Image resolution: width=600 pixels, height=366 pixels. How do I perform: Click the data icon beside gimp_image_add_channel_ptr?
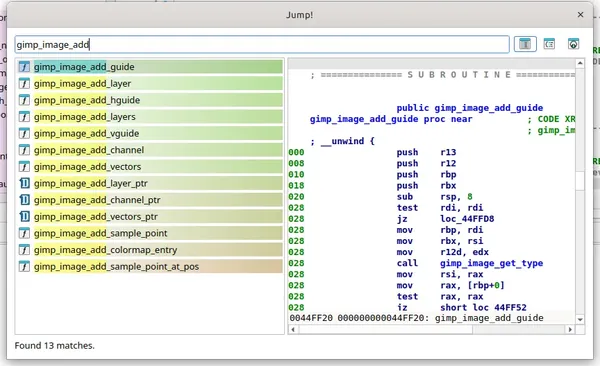coord(24,200)
